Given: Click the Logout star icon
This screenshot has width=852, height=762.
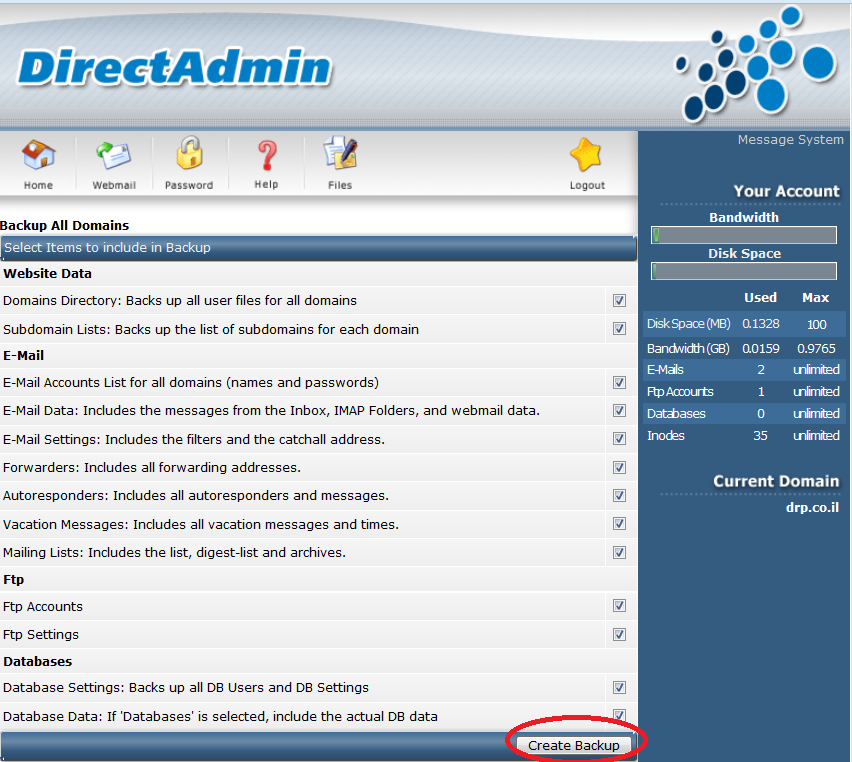Looking at the screenshot, I should (587, 157).
